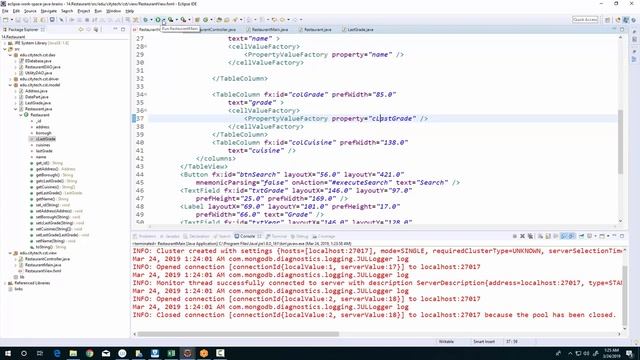The height and width of the screenshot is (360, 640).
Task: Select UtilityDAO.java in Package Explorer
Action: [x=38, y=73]
